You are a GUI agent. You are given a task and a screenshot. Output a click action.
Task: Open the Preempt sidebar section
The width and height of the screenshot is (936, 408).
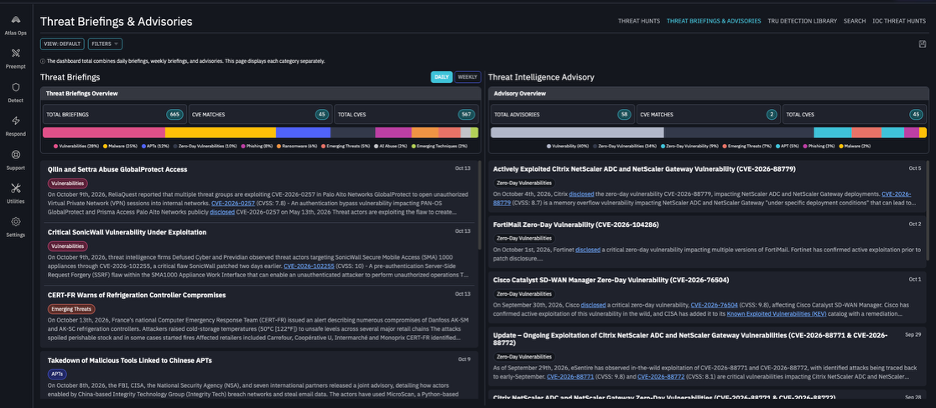coord(16,58)
